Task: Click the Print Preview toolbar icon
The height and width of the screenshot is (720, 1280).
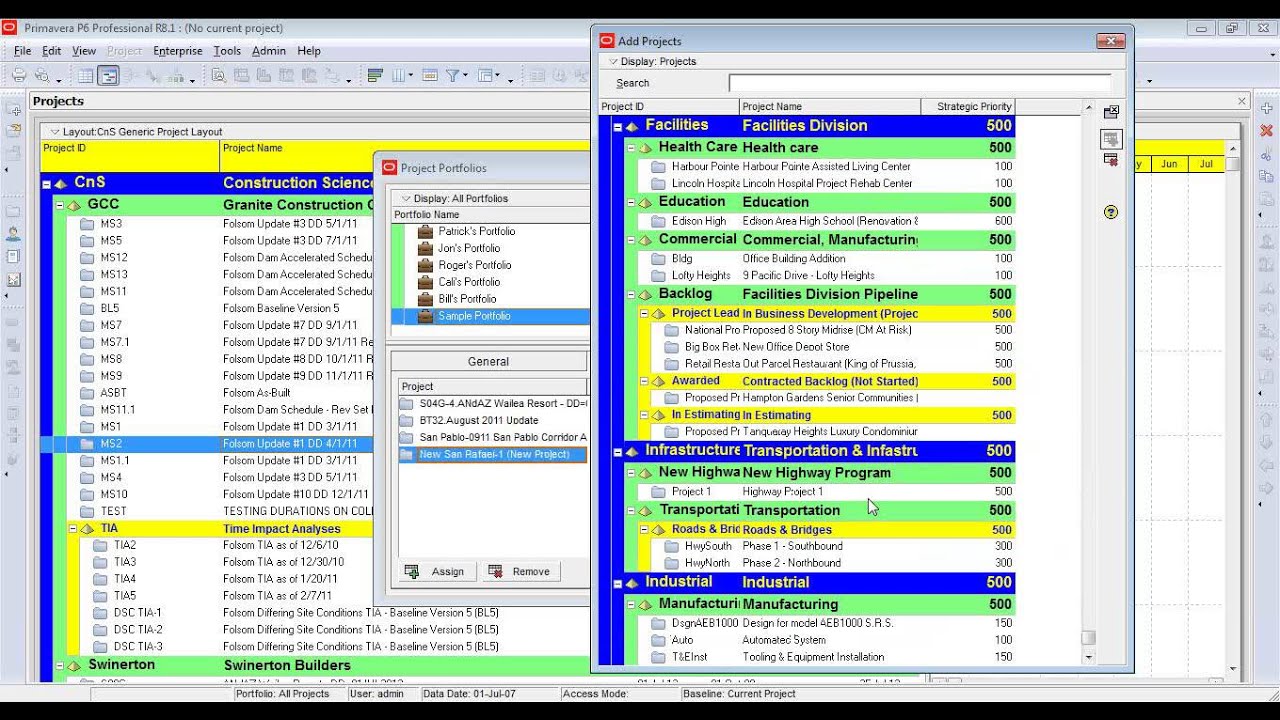Action: [x=42, y=75]
